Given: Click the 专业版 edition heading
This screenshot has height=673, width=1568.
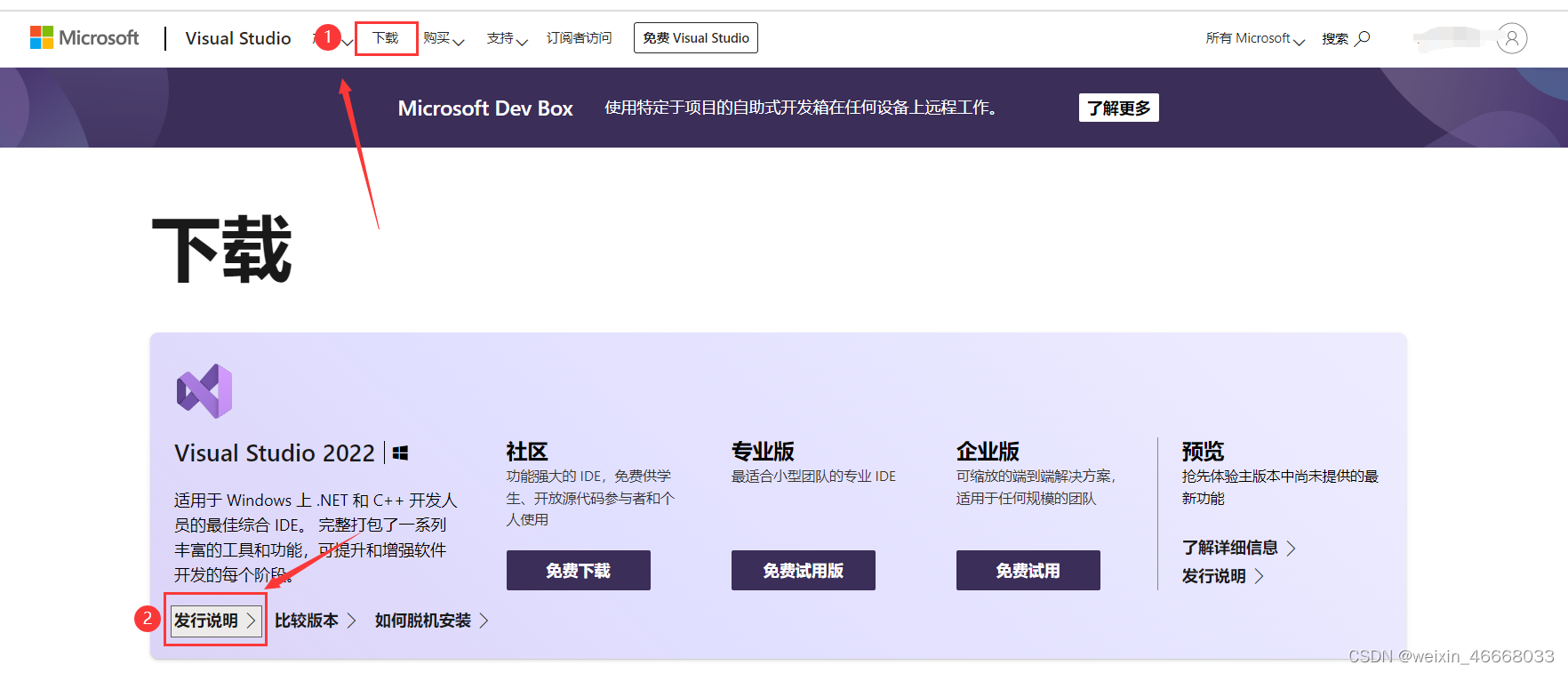Looking at the screenshot, I should (x=763, y=451).
